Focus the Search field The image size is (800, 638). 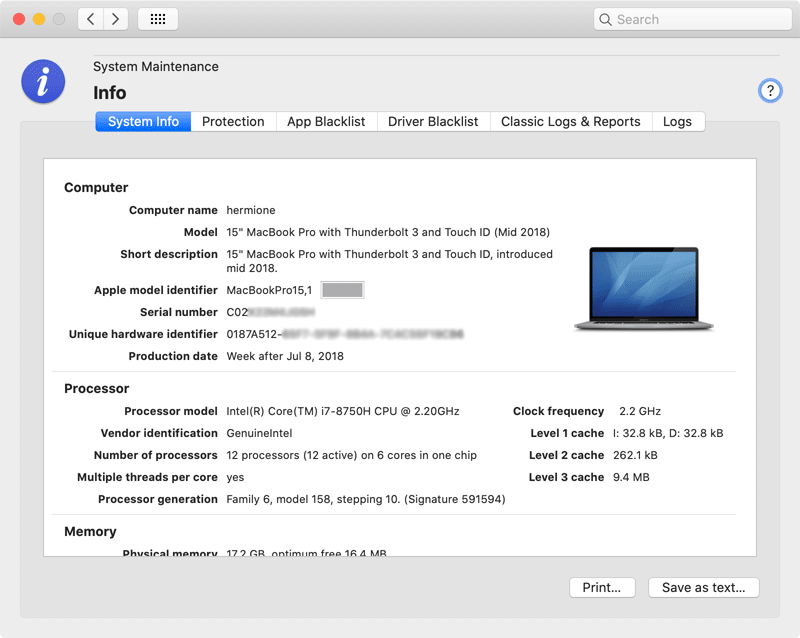point(692,19)
